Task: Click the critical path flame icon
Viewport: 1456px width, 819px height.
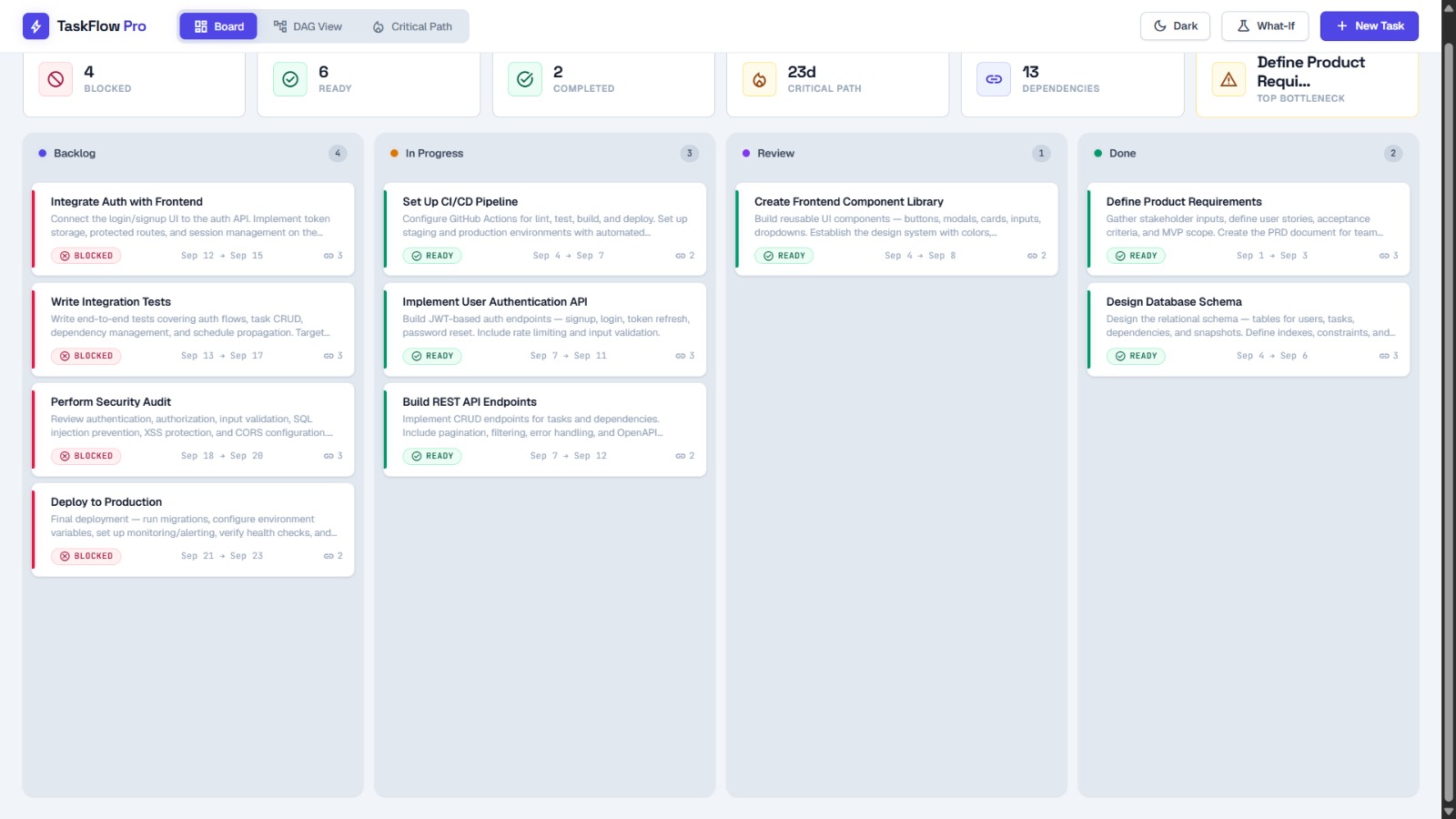Action: (x=759, y=79)
